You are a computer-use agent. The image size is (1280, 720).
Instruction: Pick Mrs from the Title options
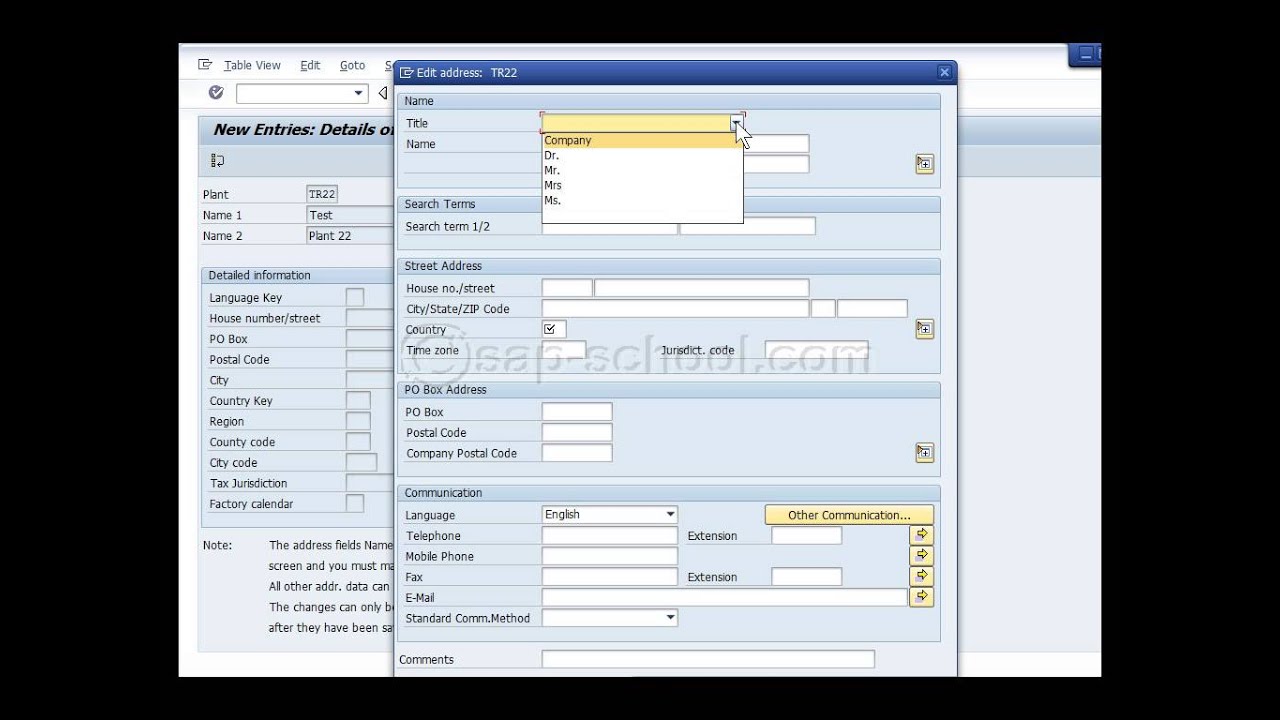(641, 186)
